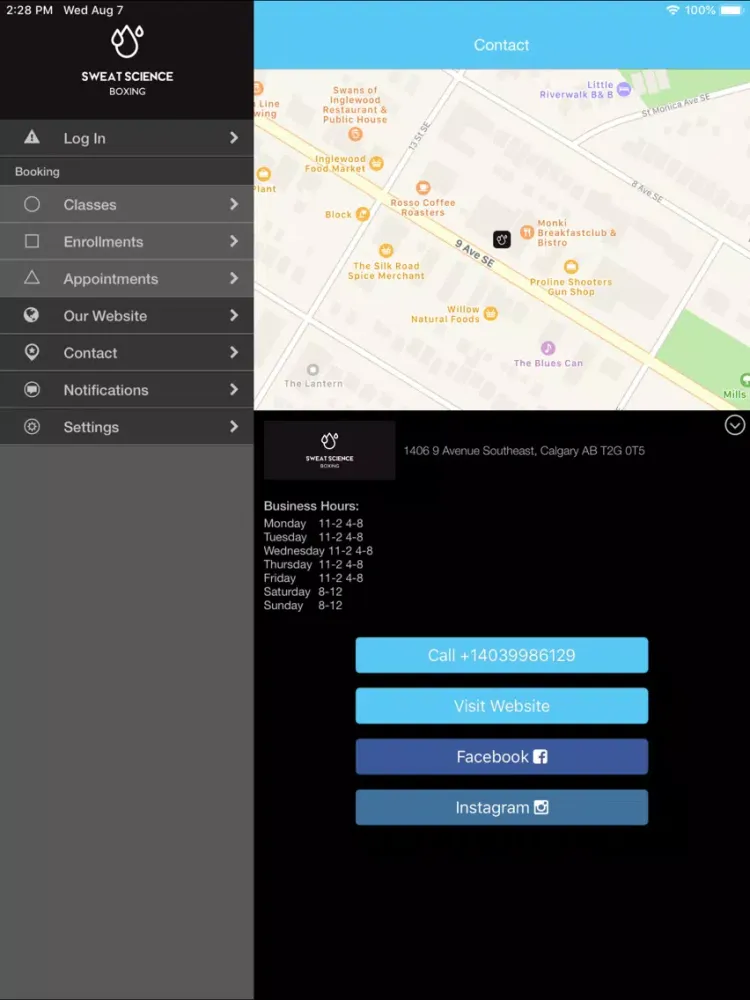The width and height of the screenshot is (750, 1000).
Task: Click the triangle icon next to Appointments
Action: 32,277
